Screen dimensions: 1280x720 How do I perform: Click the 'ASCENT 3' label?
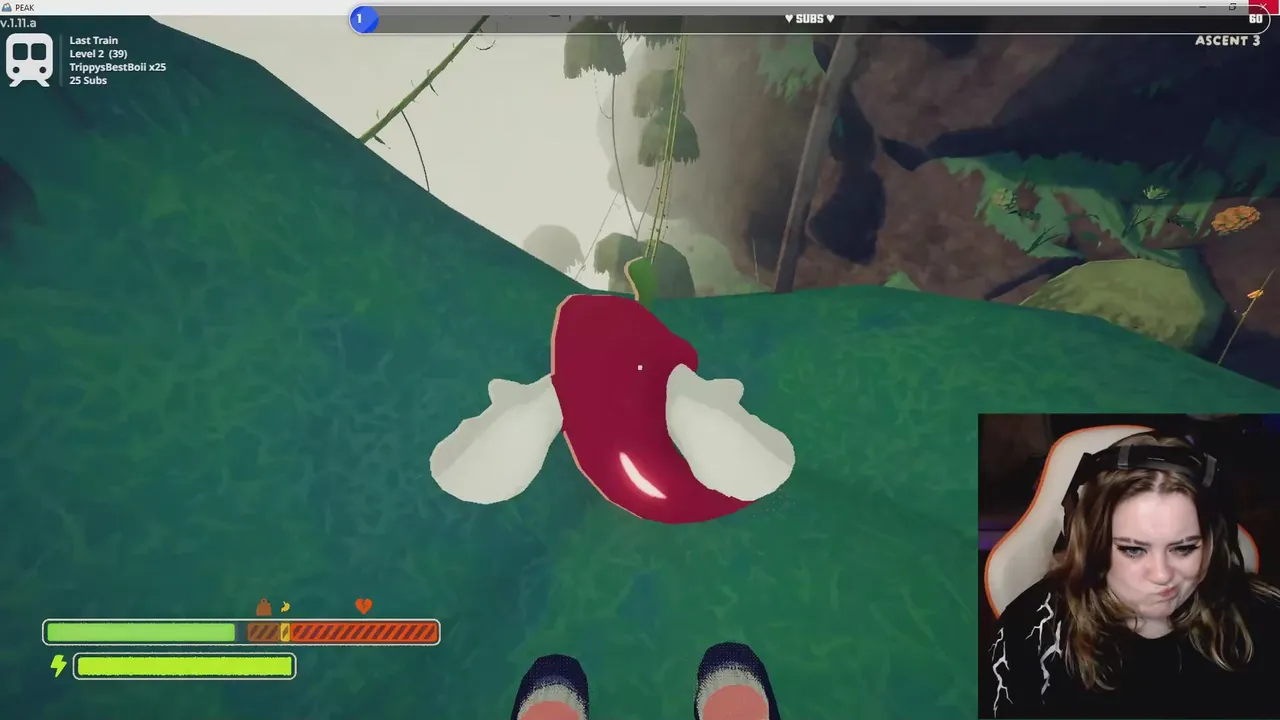click(x=1228, y=41)
